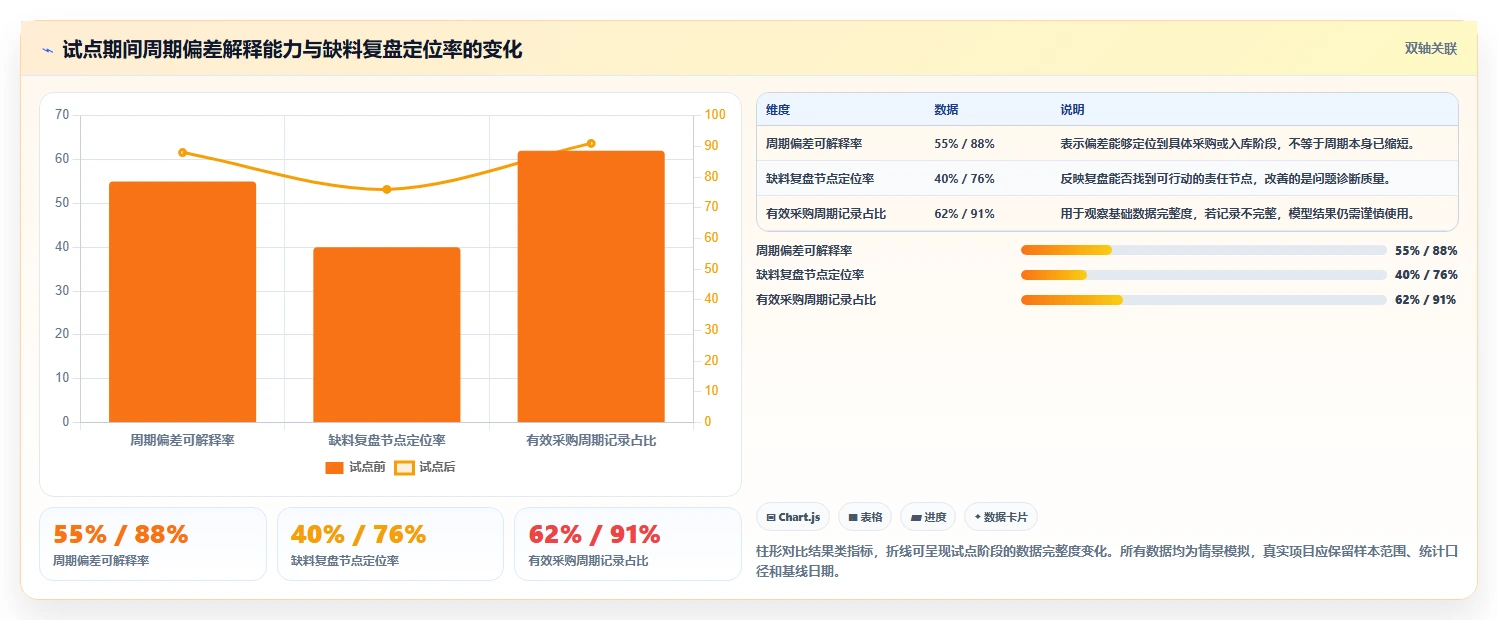Click the line point above 缺料复盘节点定位率 bar
This screenshot has height=620, width=1498.
387,189
